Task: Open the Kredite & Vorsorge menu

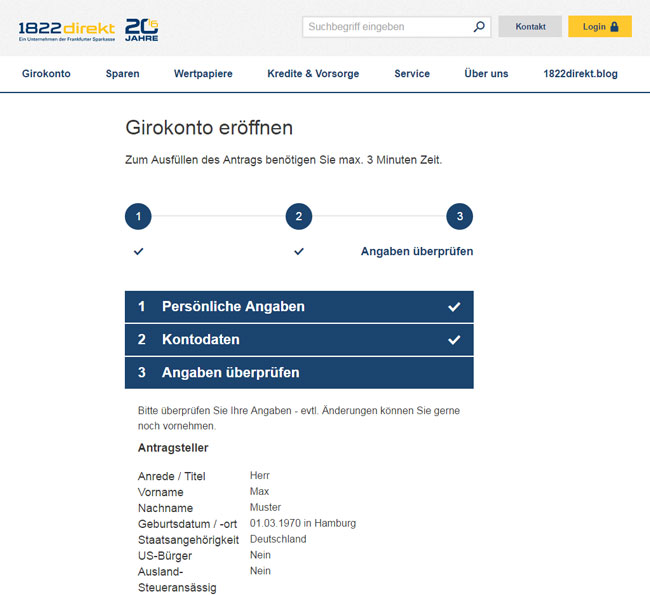Action: 313,74
